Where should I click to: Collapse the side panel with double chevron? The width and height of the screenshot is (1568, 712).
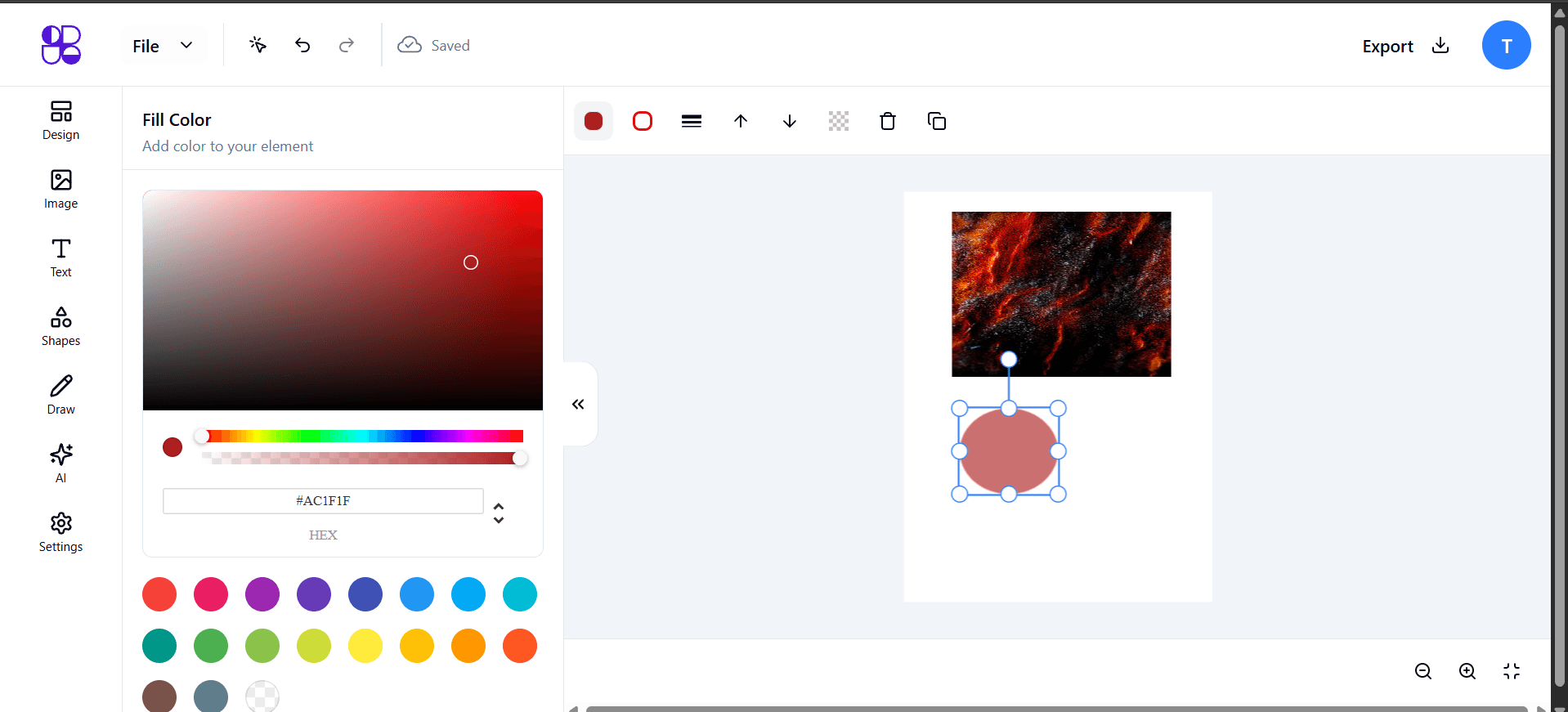click(x=579, y=404)
